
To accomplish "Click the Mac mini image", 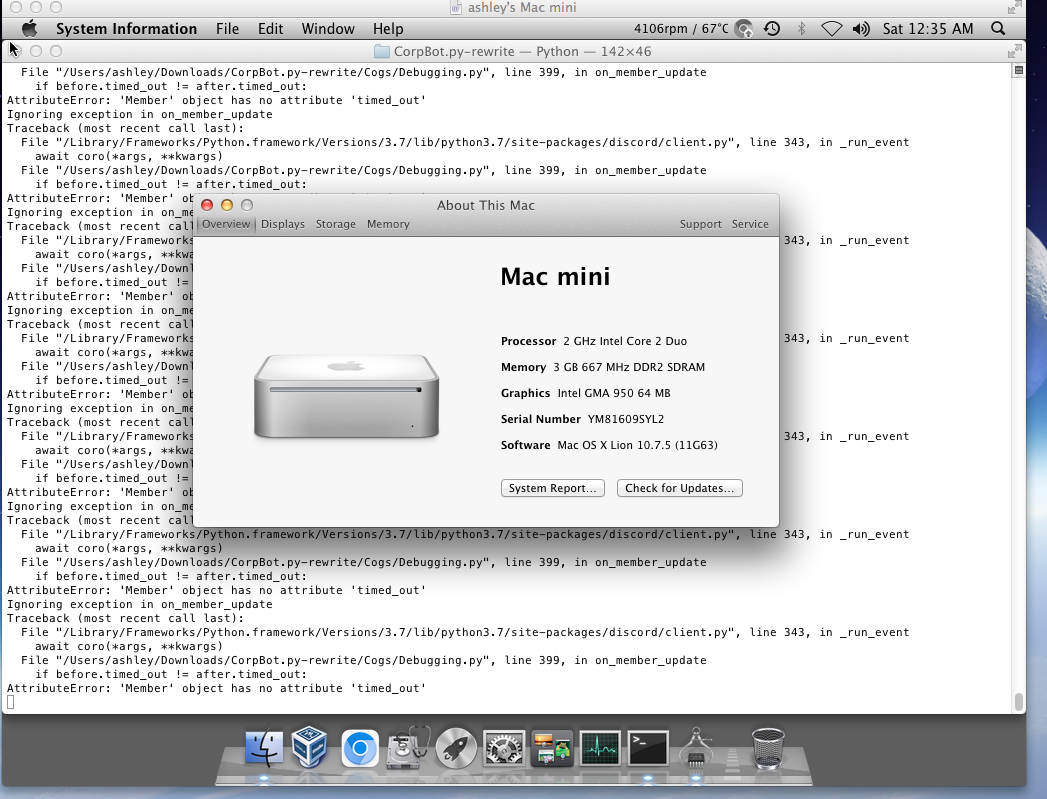I will click(347, 396).
